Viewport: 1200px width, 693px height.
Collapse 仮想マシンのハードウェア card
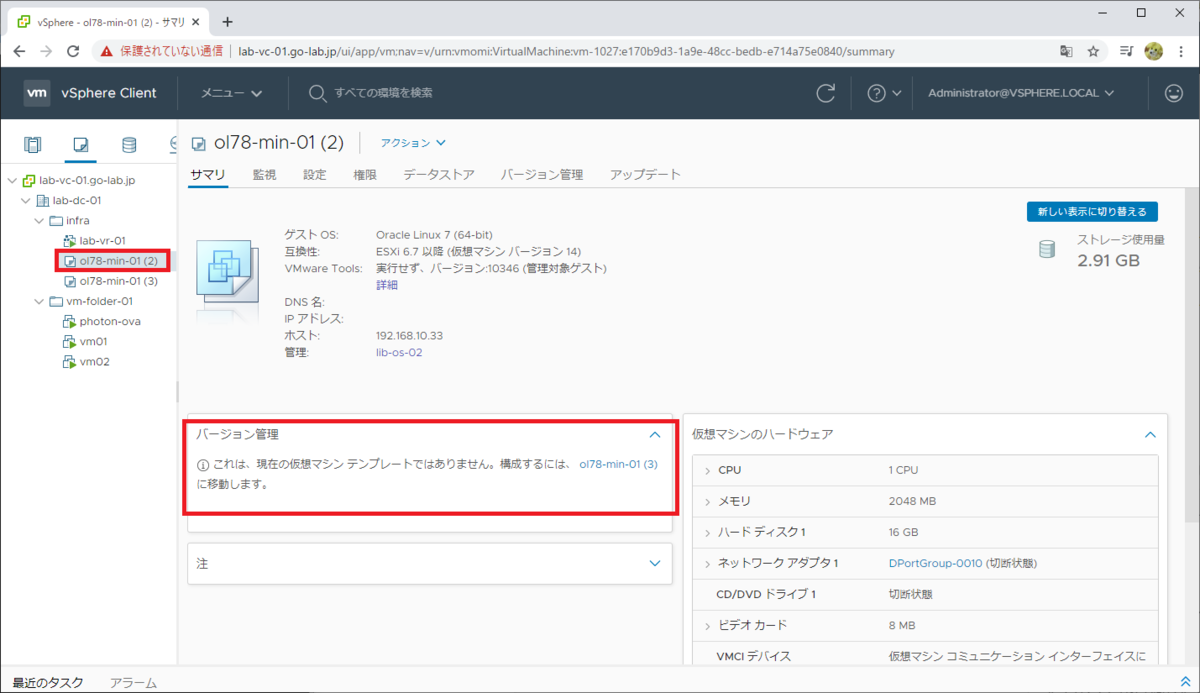[x=1150, y=435]
